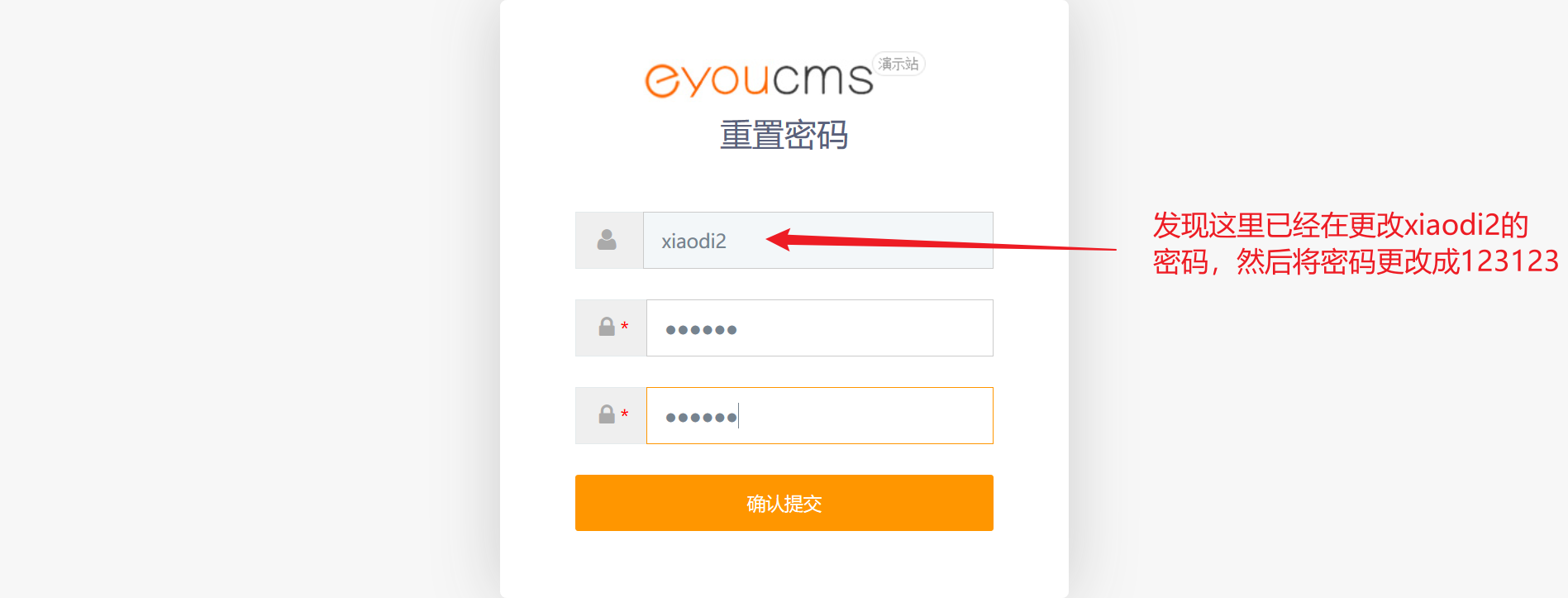The image size is (1568, 598).
Task: Click the masked dots in first password field
Action: [x=701, y=330]
